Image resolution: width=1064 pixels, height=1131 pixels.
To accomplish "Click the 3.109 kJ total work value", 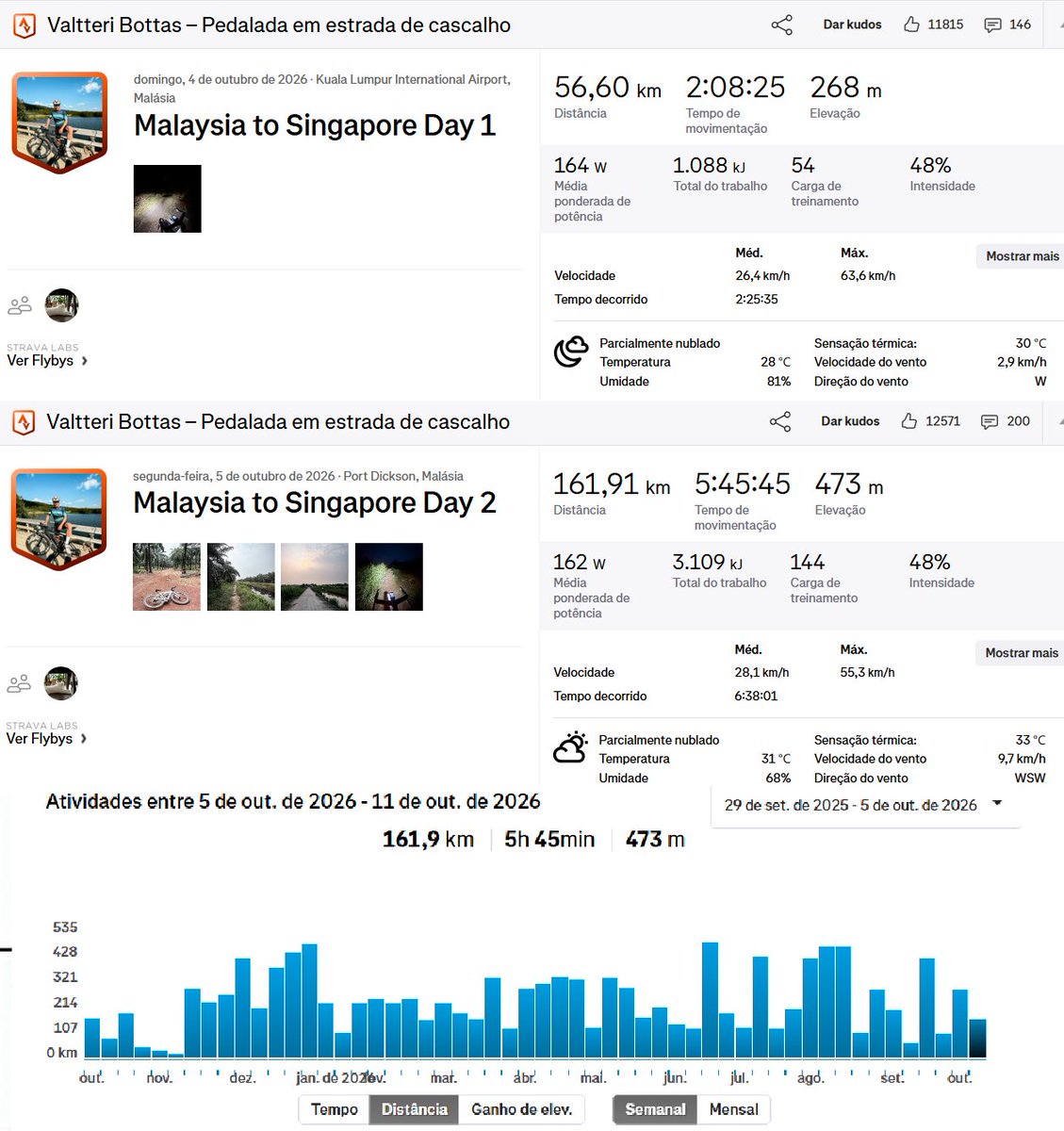I will (708, 563).
